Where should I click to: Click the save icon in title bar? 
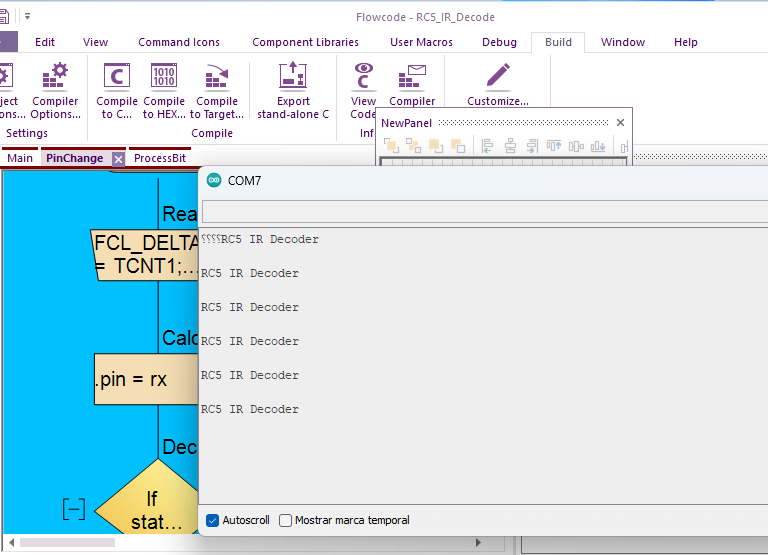click(x=4, y=17)
